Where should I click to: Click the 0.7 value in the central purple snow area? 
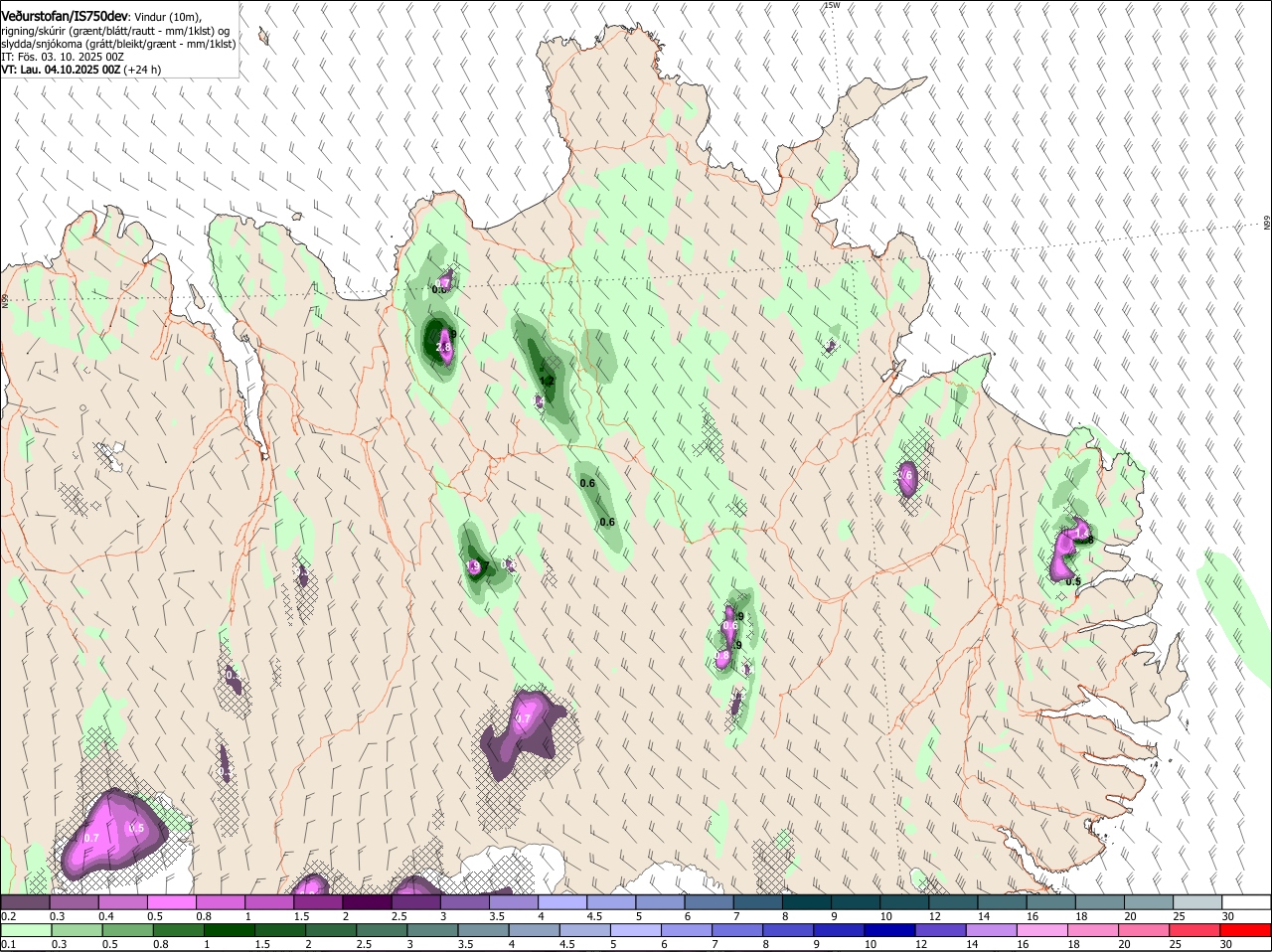click(x=524, y=718)
